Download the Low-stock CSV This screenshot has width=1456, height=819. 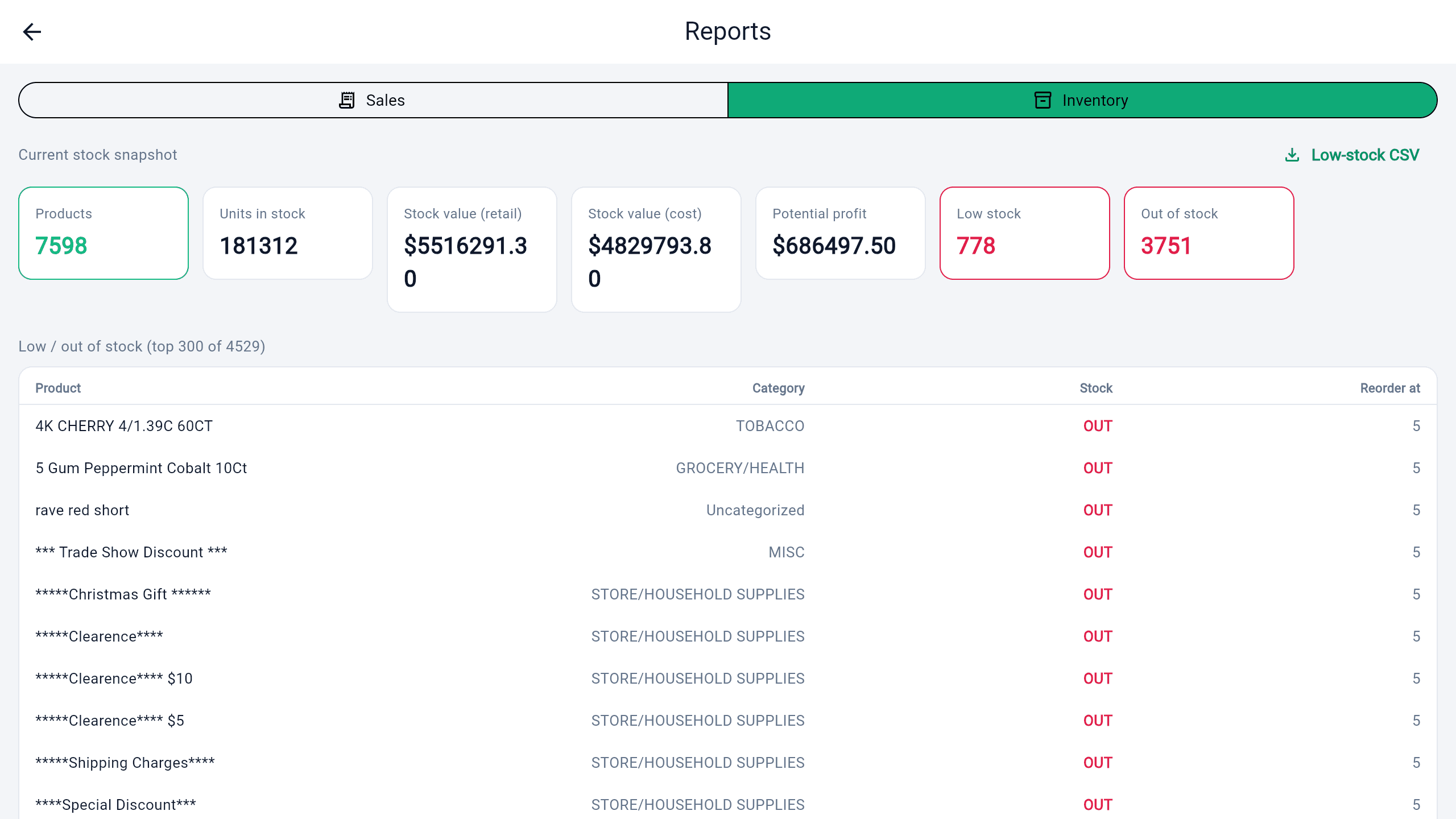tap(1352, 155)
